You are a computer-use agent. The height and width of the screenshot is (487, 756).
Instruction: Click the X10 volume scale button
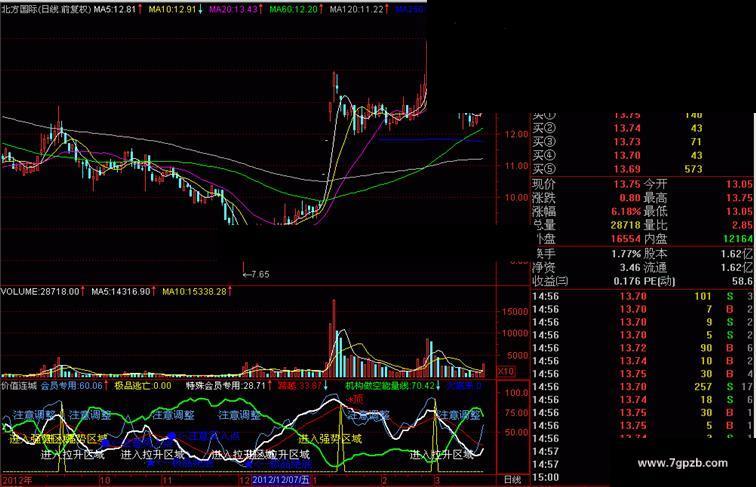pos(505,372)
